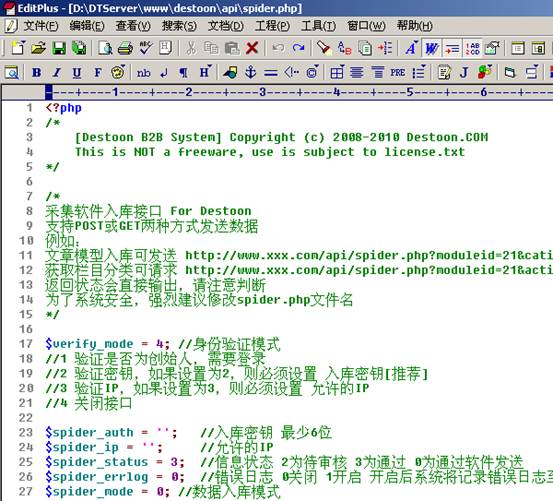Insert a paragraph tag with the pilcrow icon
This screenshot has height=501, width=553.
point(183,73)
